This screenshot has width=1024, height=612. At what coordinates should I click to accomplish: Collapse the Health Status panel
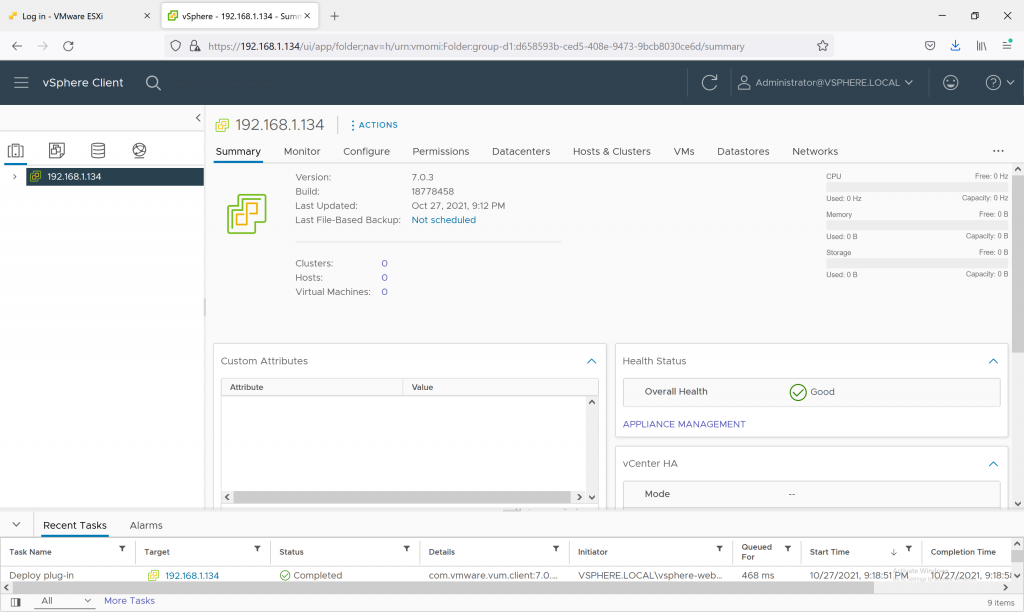click(993, 361)
